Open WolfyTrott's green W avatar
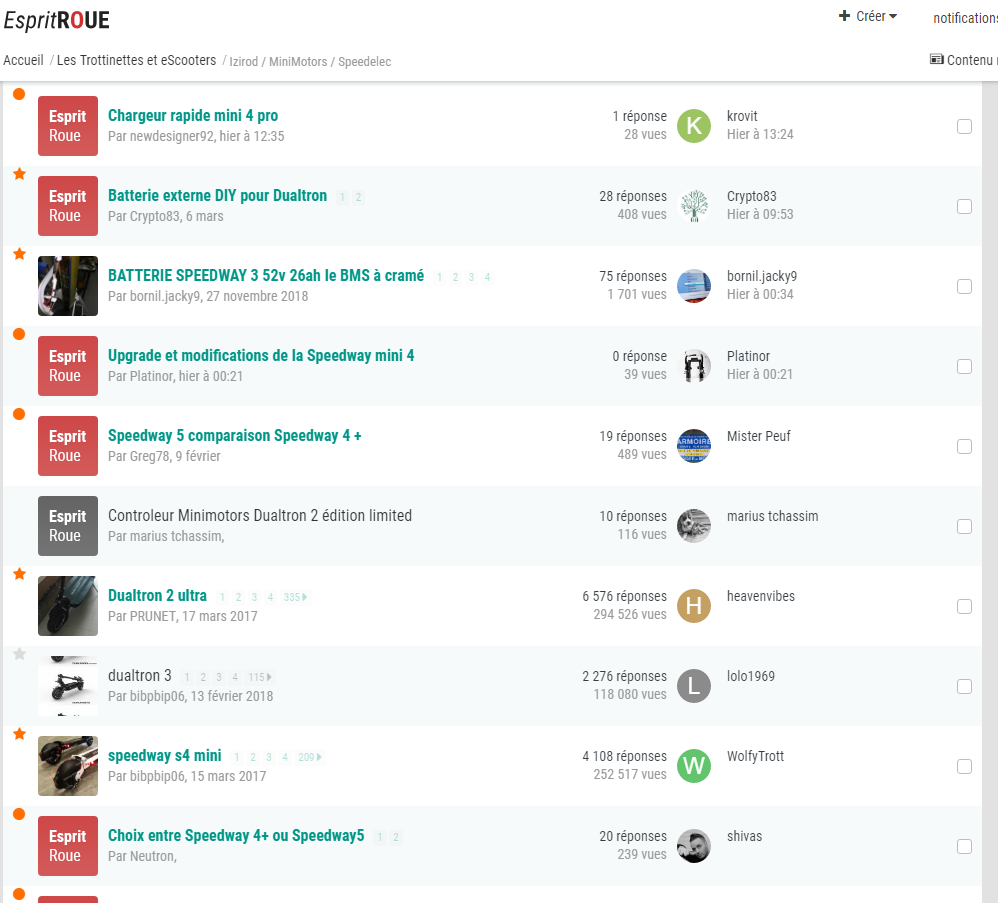The height and width of the screenshot is (903, 998). (x=694, y=766)
